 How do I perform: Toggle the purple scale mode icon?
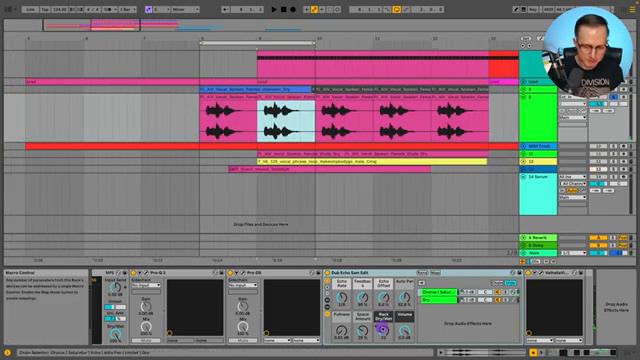click(149, 9)
